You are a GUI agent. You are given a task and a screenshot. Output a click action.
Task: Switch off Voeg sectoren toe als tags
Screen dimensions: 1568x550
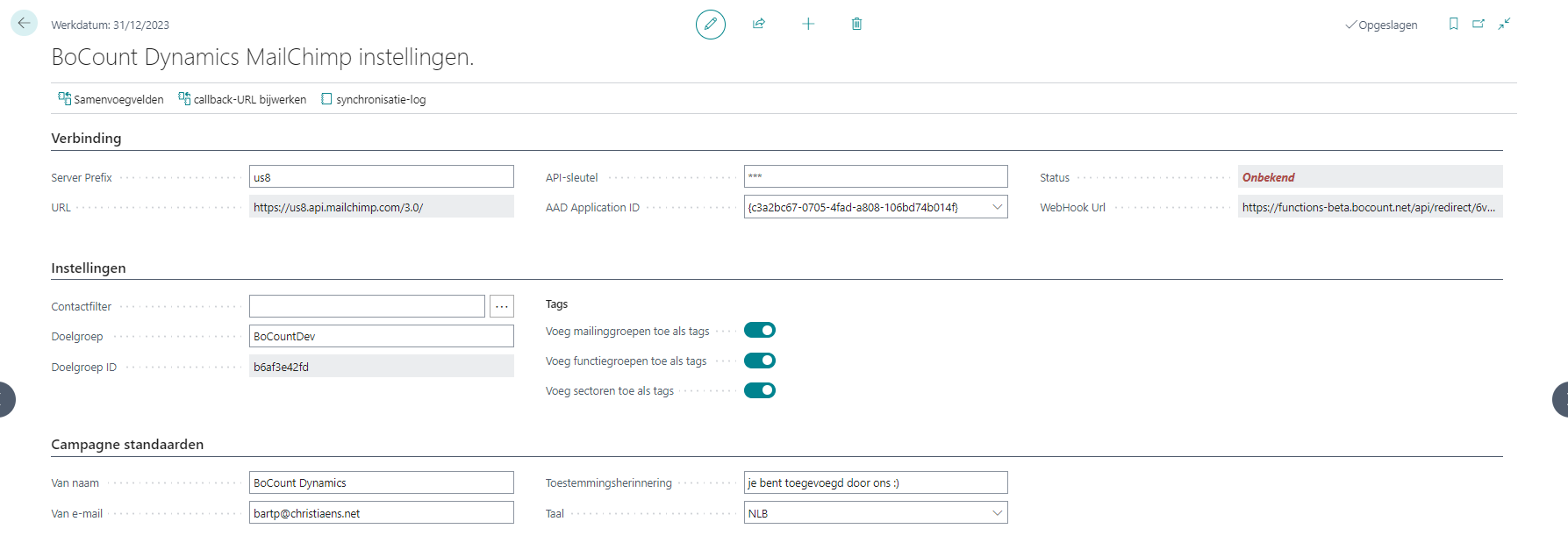pos(759,390)
